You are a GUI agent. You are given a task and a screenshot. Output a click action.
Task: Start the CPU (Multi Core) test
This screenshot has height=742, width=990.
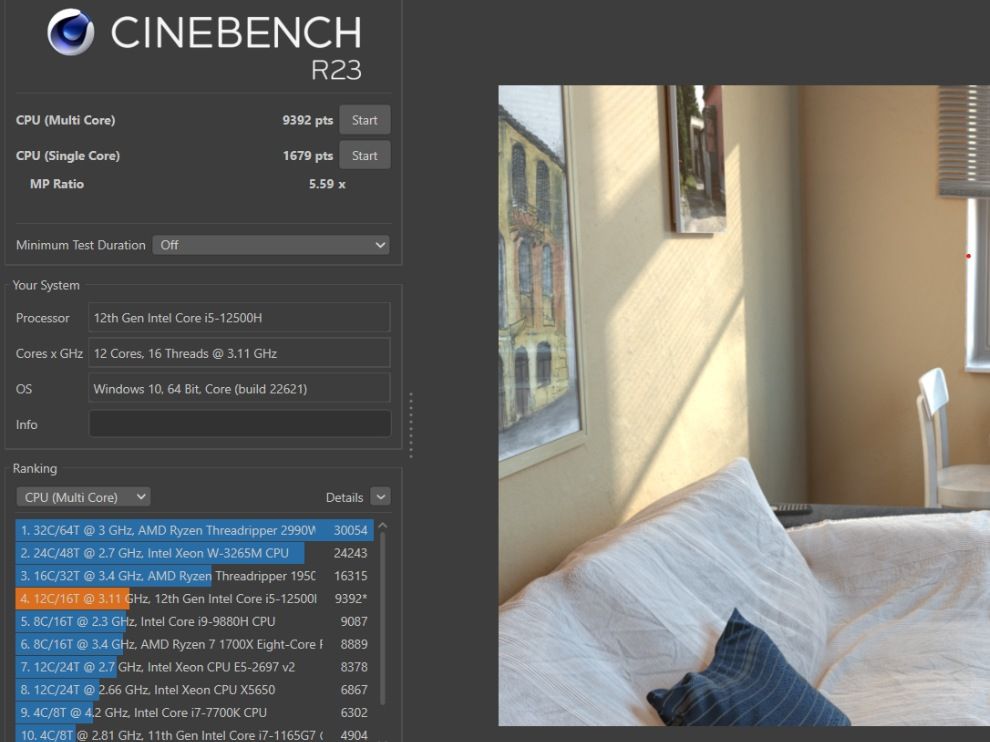pyautogui.click(x=364, y=120)
